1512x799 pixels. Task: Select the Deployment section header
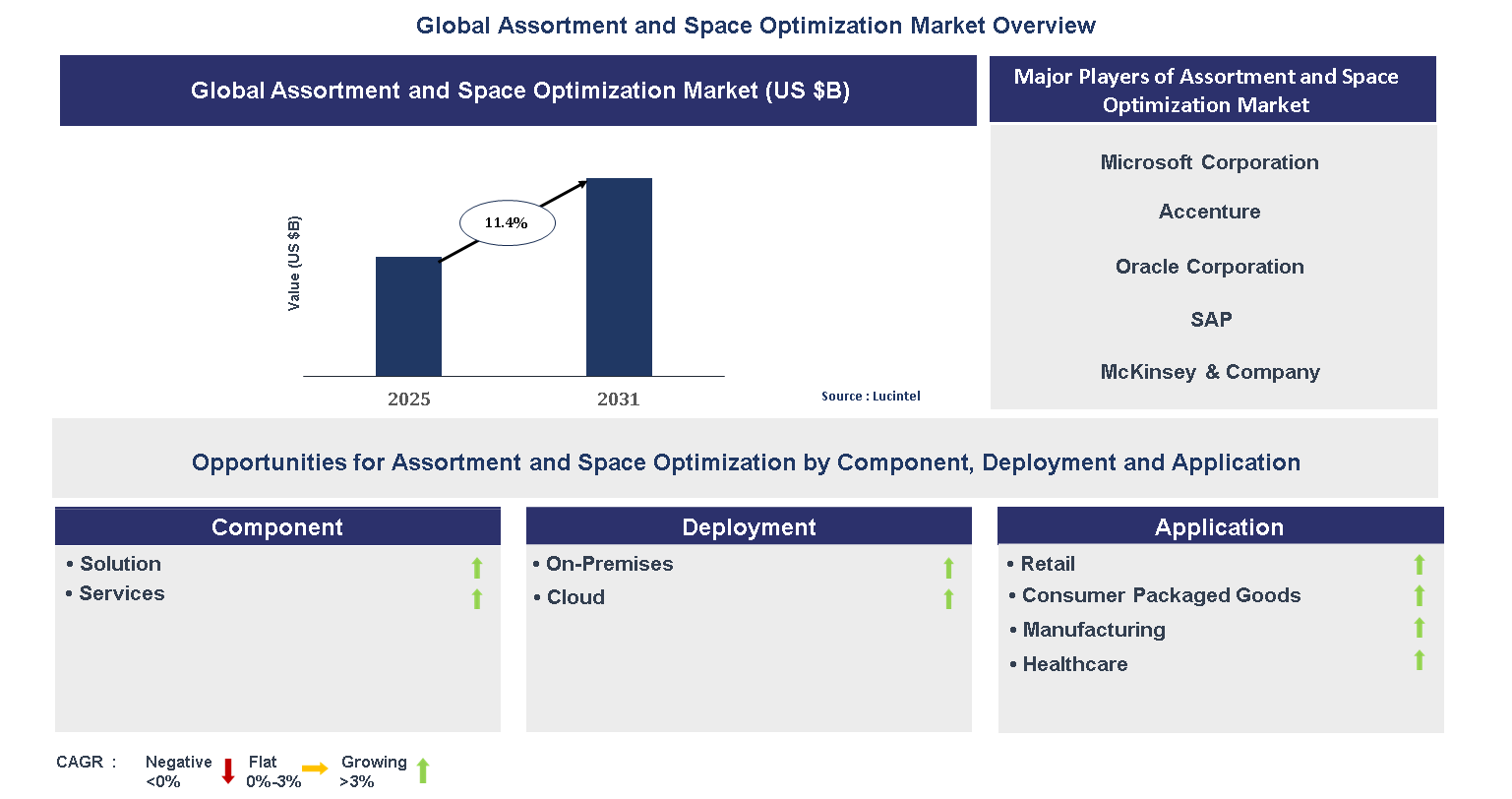pyautogui.click(x=749, y=527)
